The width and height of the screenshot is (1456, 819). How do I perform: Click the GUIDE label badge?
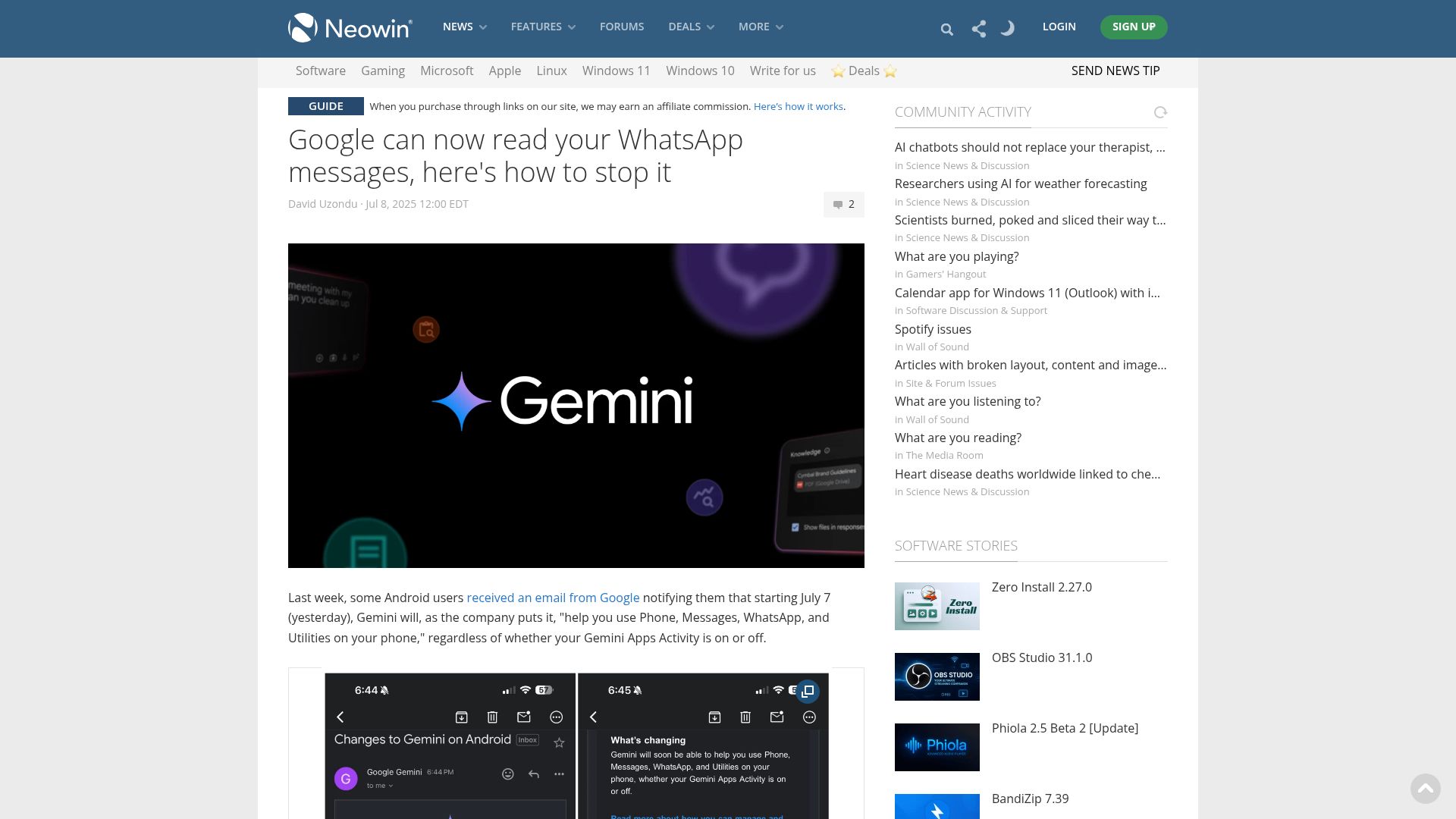tap(326, 106)
